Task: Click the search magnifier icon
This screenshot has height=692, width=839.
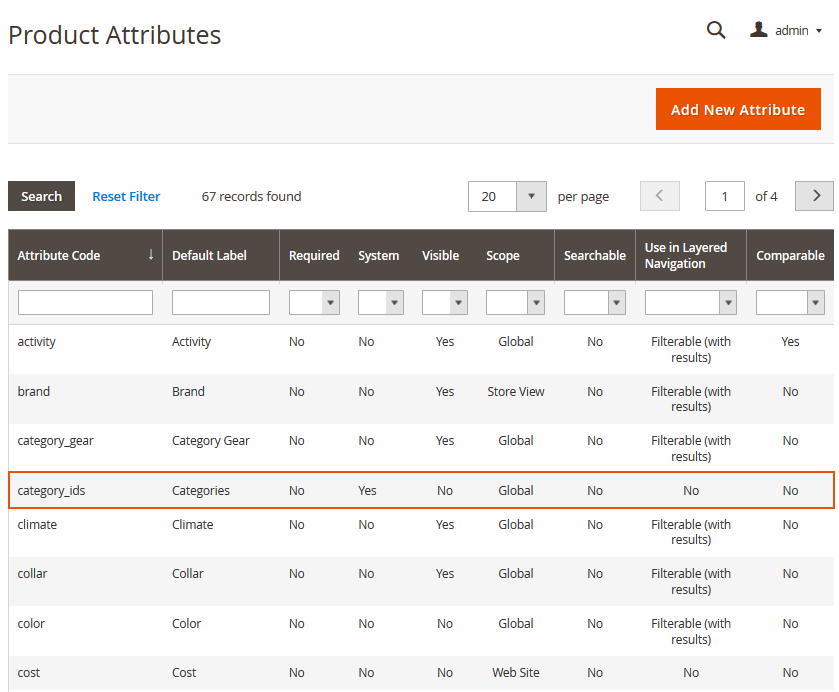Action: [x=716, y=30]
